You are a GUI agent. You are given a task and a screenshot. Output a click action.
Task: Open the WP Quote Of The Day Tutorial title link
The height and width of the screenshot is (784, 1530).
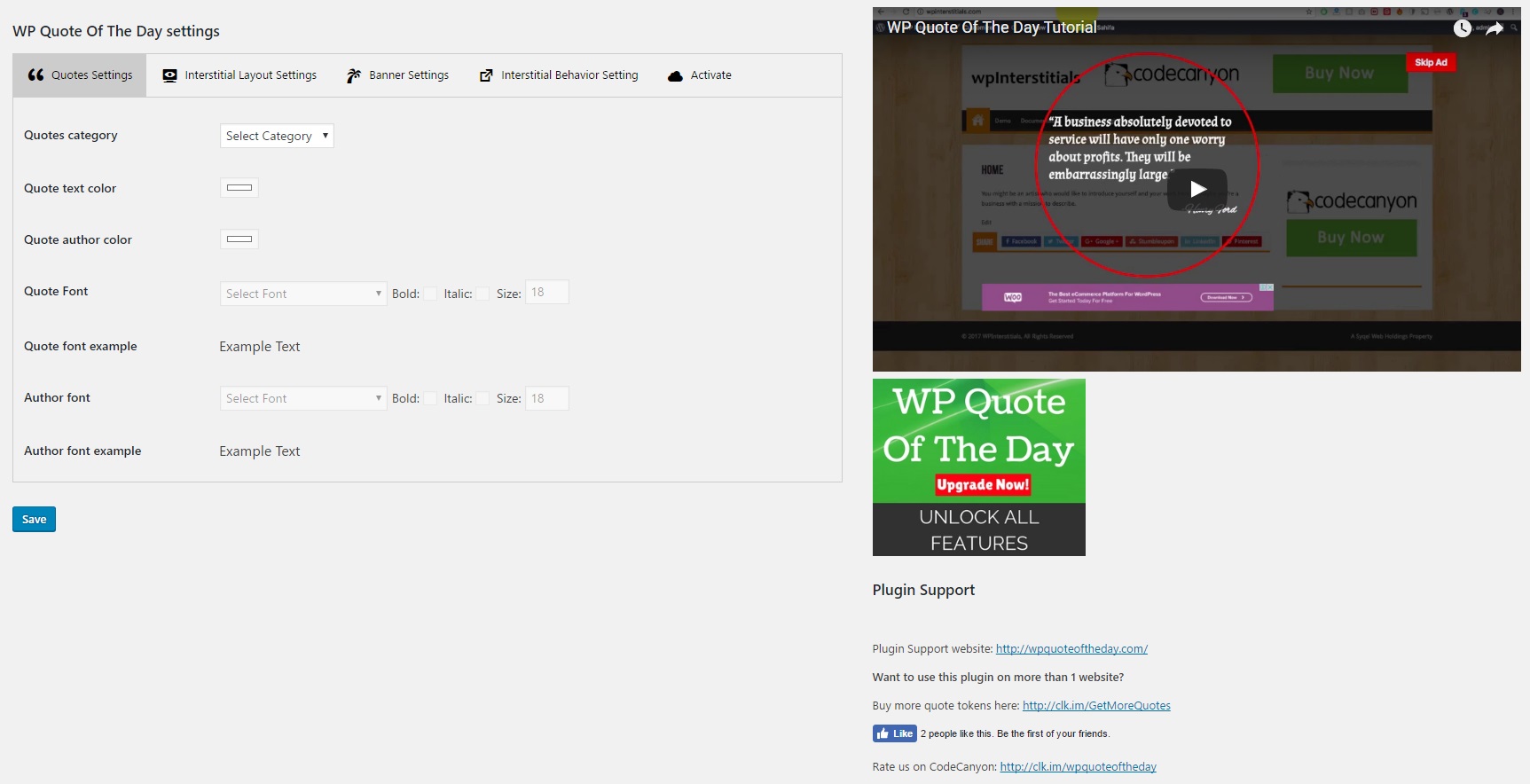(992, 27)
